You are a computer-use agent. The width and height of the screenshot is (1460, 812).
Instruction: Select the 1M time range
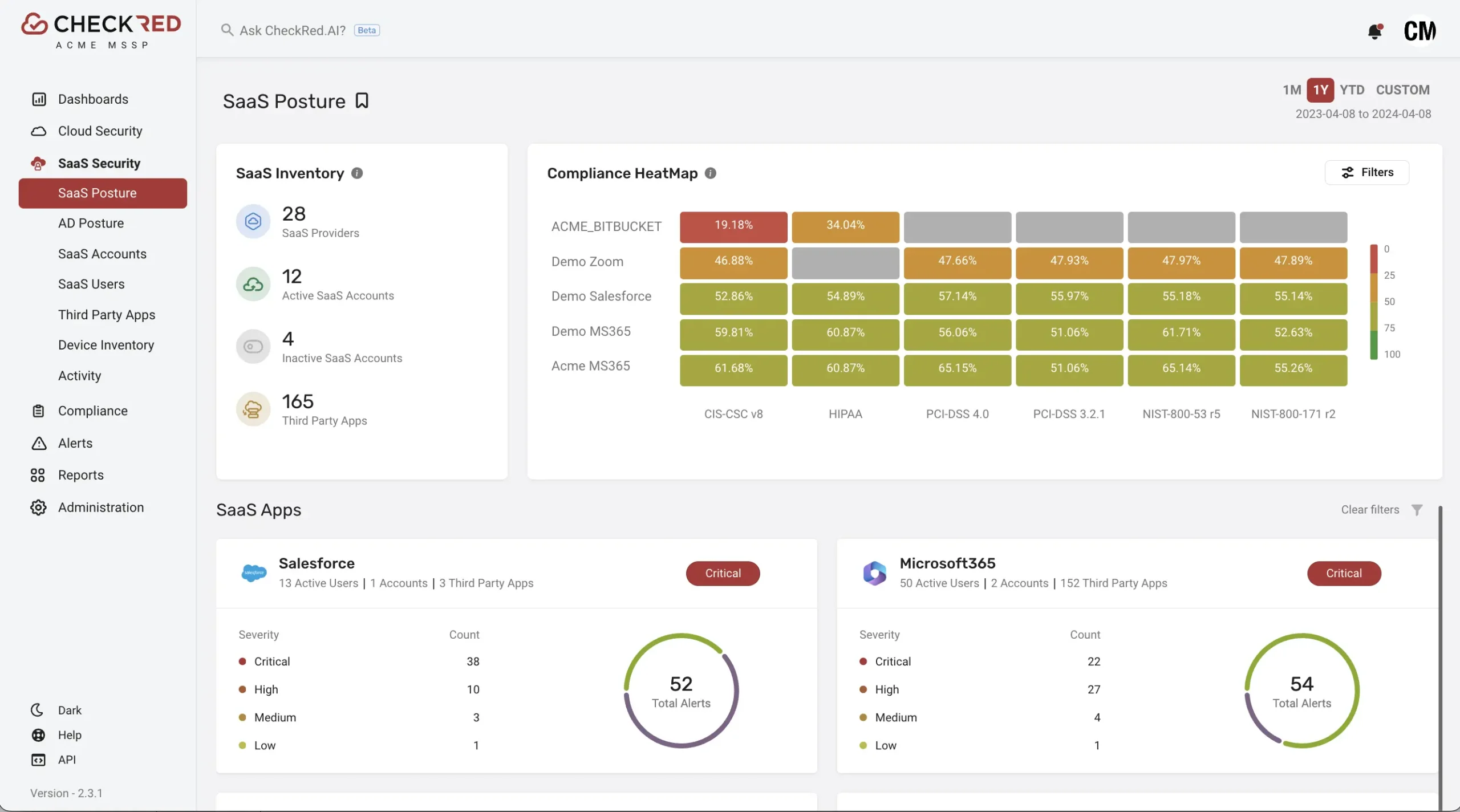pos(1292,90)
